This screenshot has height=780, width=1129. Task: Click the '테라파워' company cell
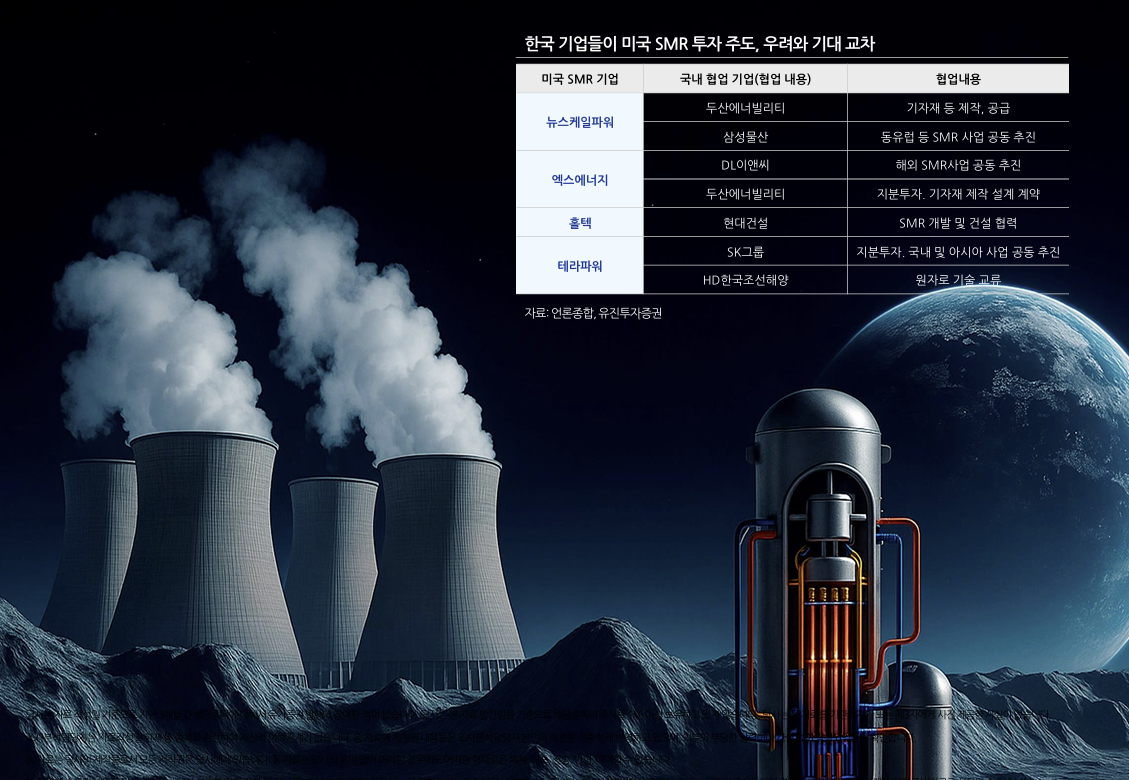click(x=579, y=266)
